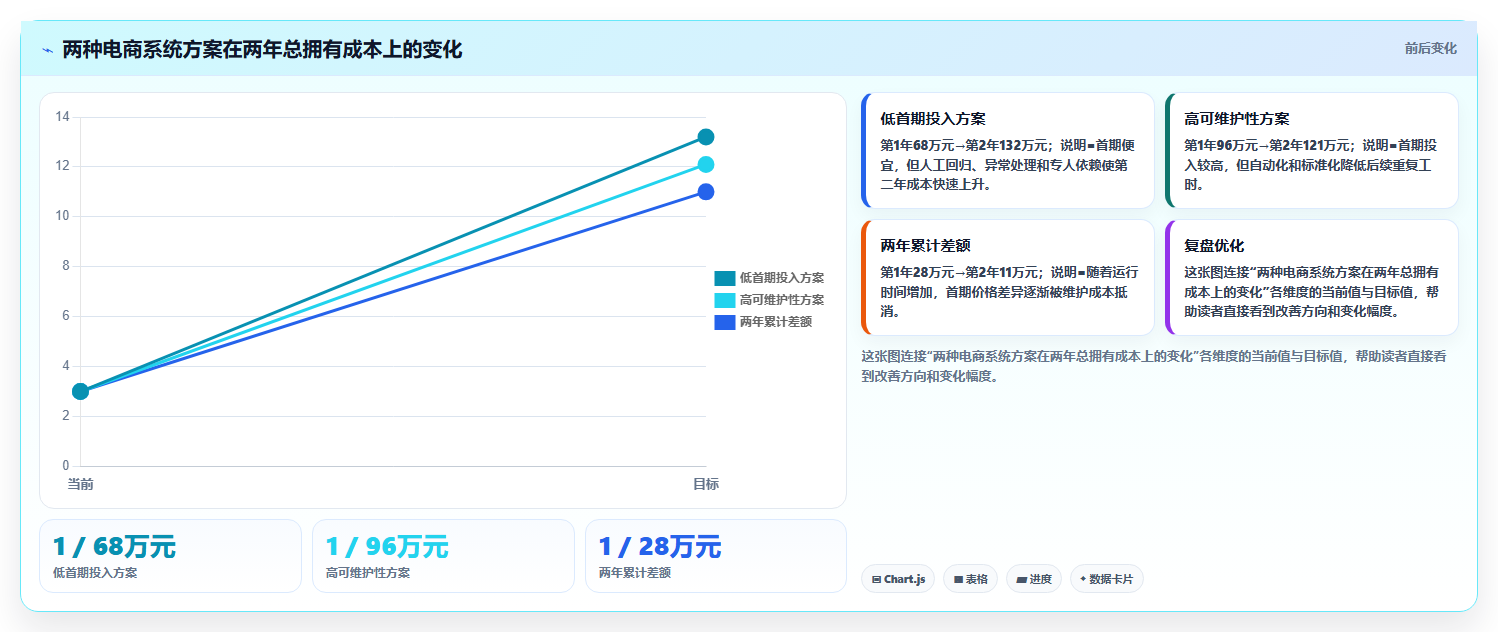Screen dimensions: 1498x632
Task: Click the 低首期投入方案 legend label
Action: [x=782, y=278]
